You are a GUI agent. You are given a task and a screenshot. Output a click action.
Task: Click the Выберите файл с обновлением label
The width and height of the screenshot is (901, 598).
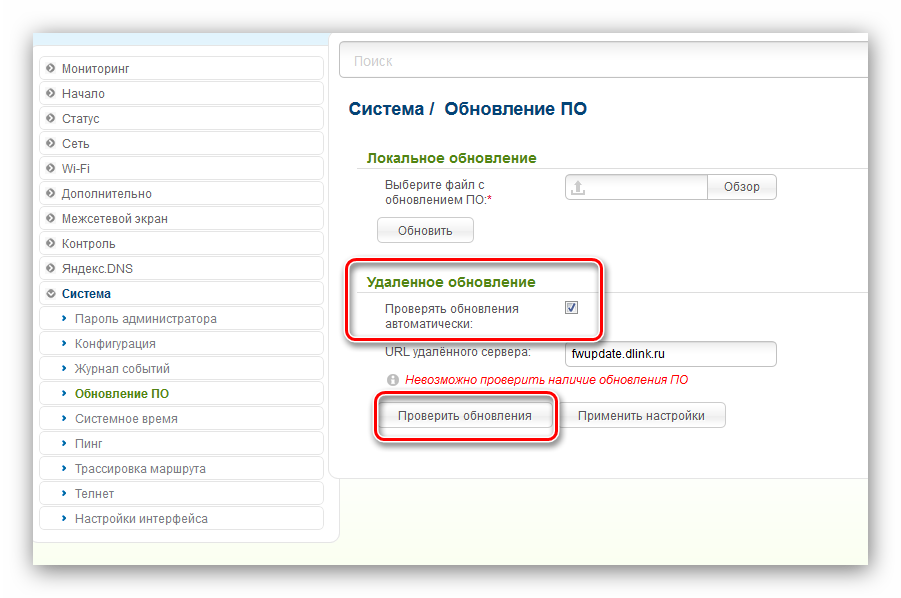click(438, 192)
